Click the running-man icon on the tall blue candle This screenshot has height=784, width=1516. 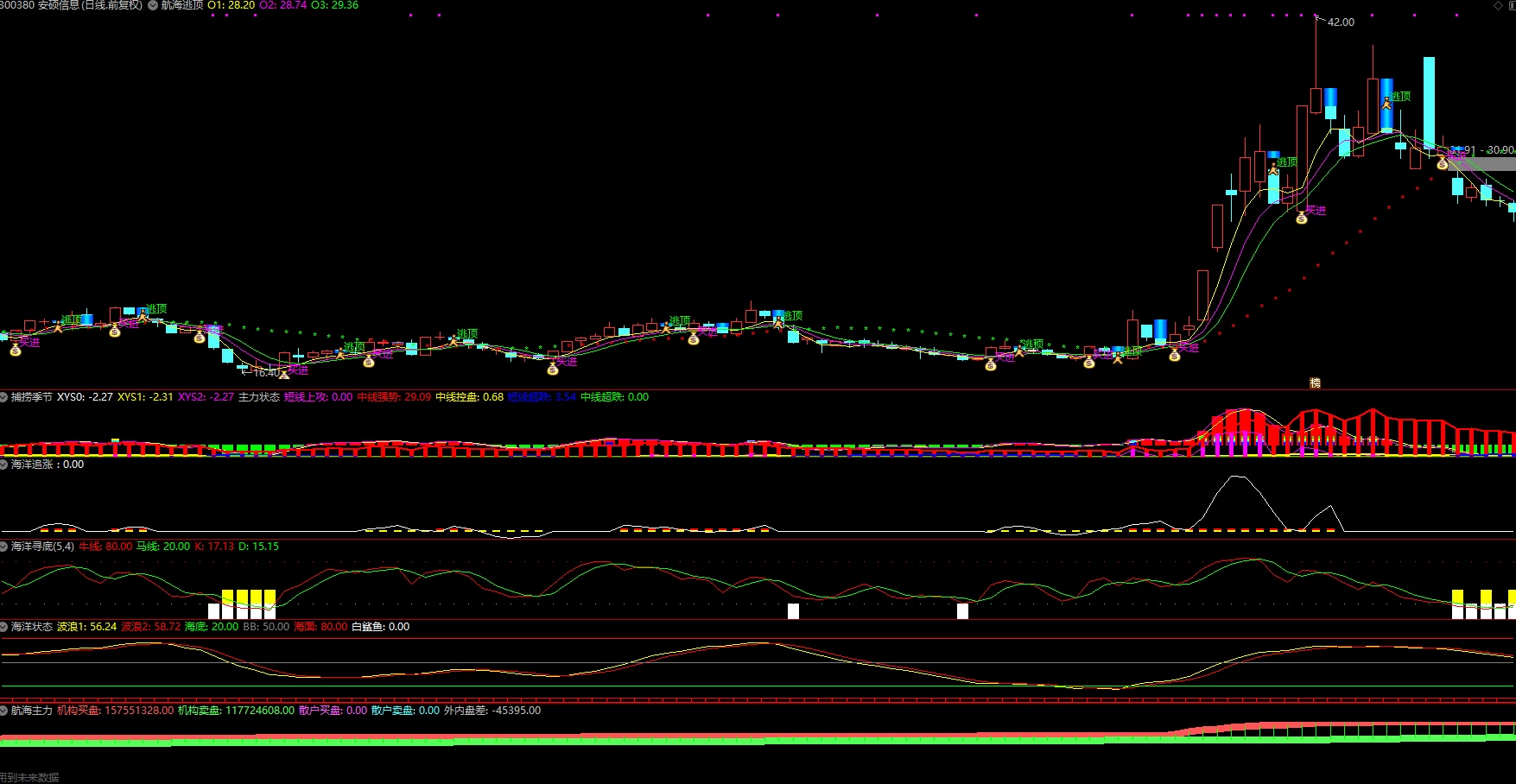coord(1386,102)
